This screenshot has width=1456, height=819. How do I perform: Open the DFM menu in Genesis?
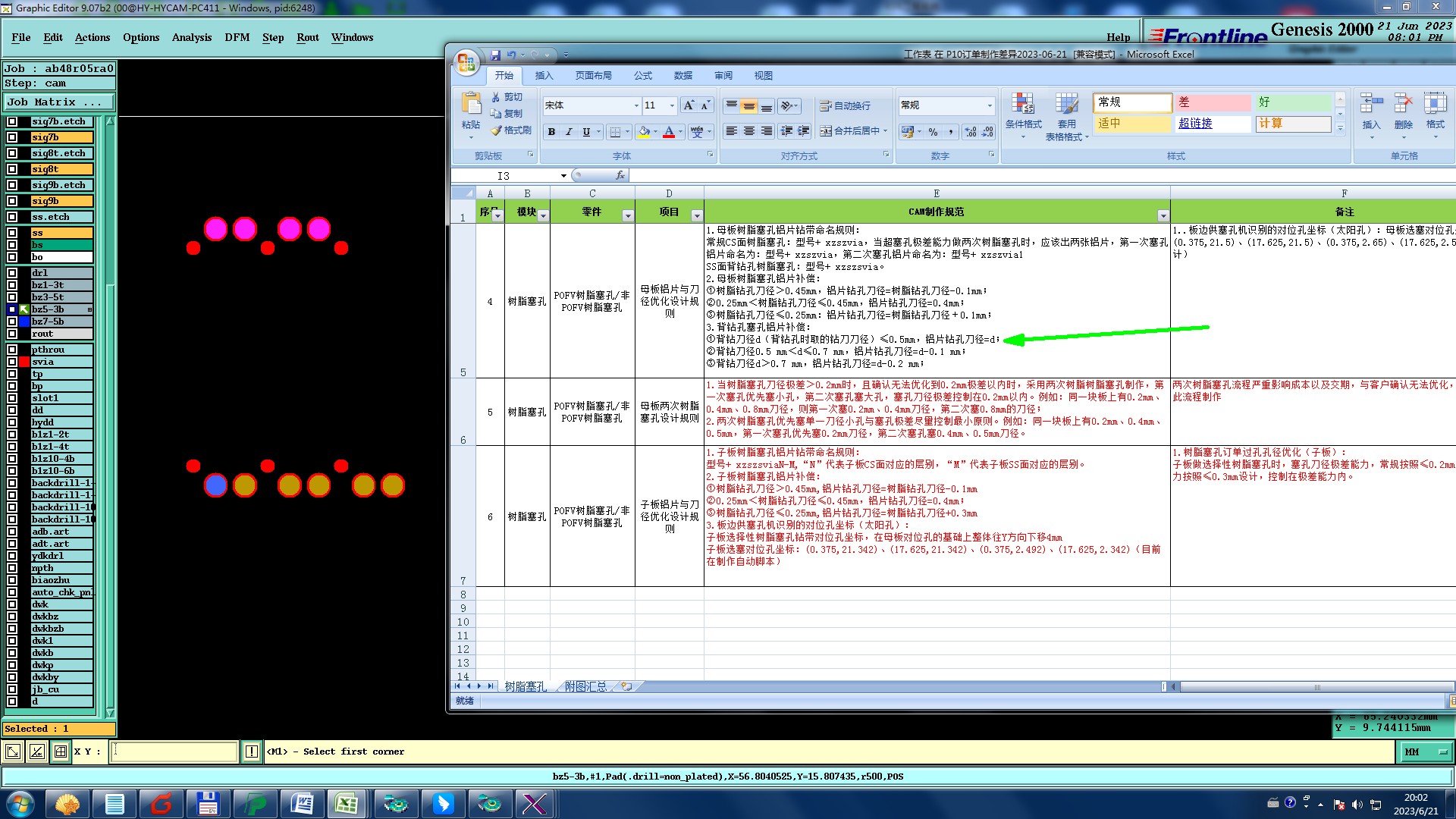tap(237, 37)
